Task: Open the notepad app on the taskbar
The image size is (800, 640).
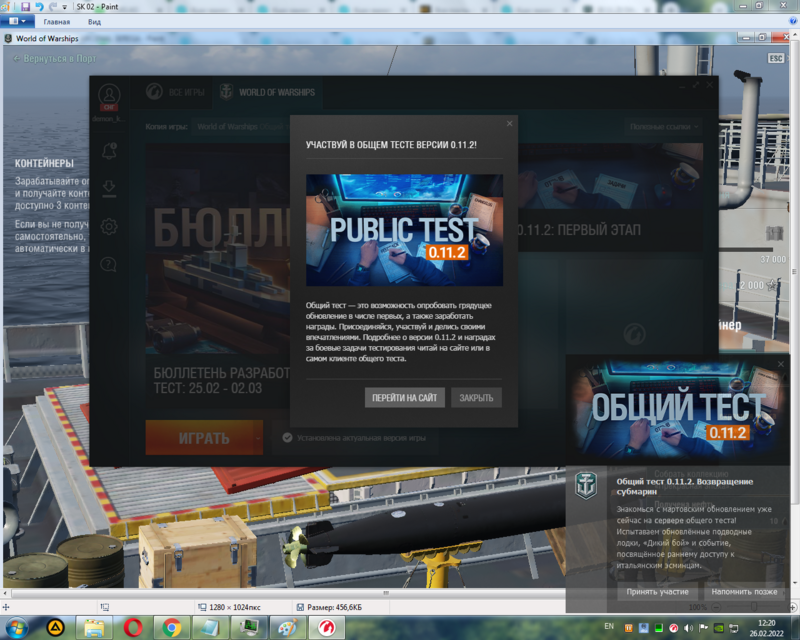Action: [x=210, y=627]
